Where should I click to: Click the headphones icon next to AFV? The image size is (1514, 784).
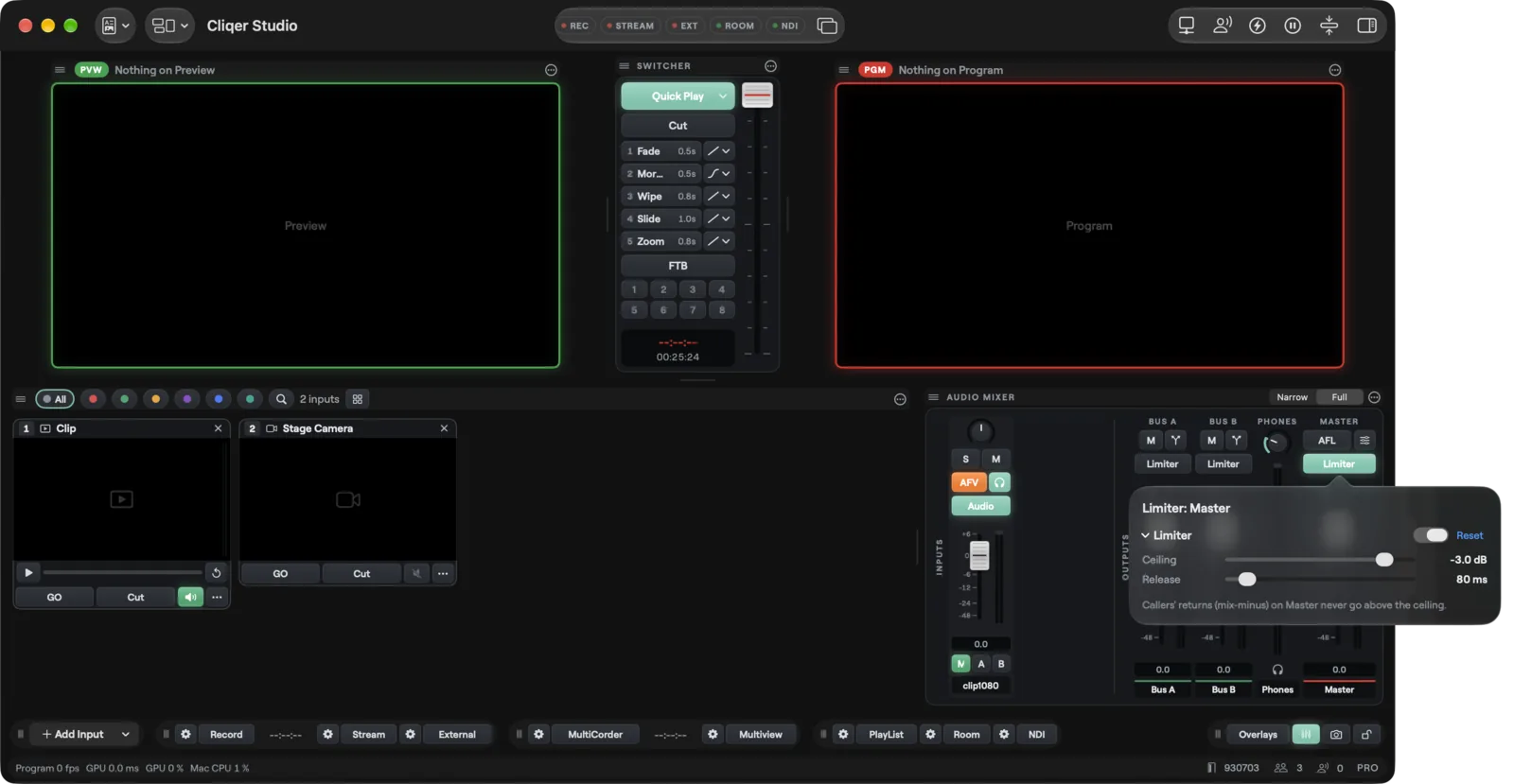(x=999, y=482)
